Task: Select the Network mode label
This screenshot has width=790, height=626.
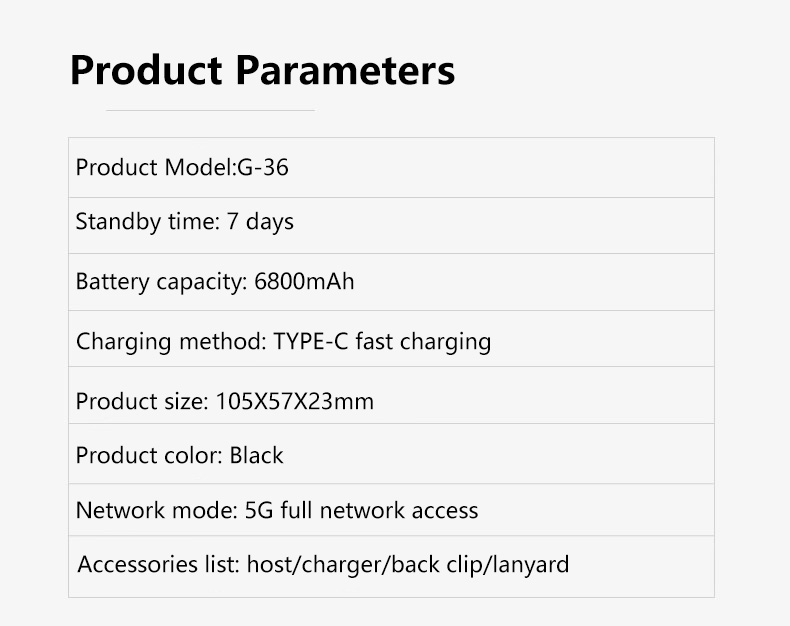Action: pyautogui.click(x=156, y=510)
